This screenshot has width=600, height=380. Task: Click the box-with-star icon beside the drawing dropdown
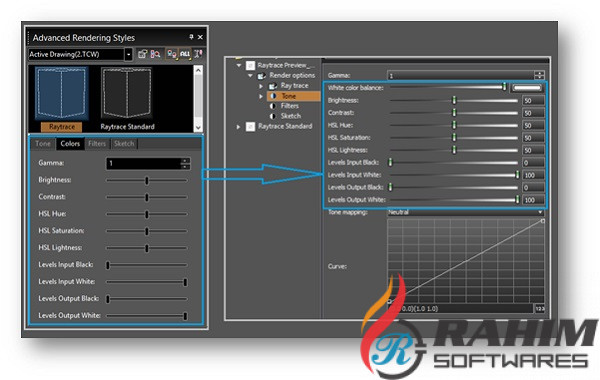[x=142, y=54]
